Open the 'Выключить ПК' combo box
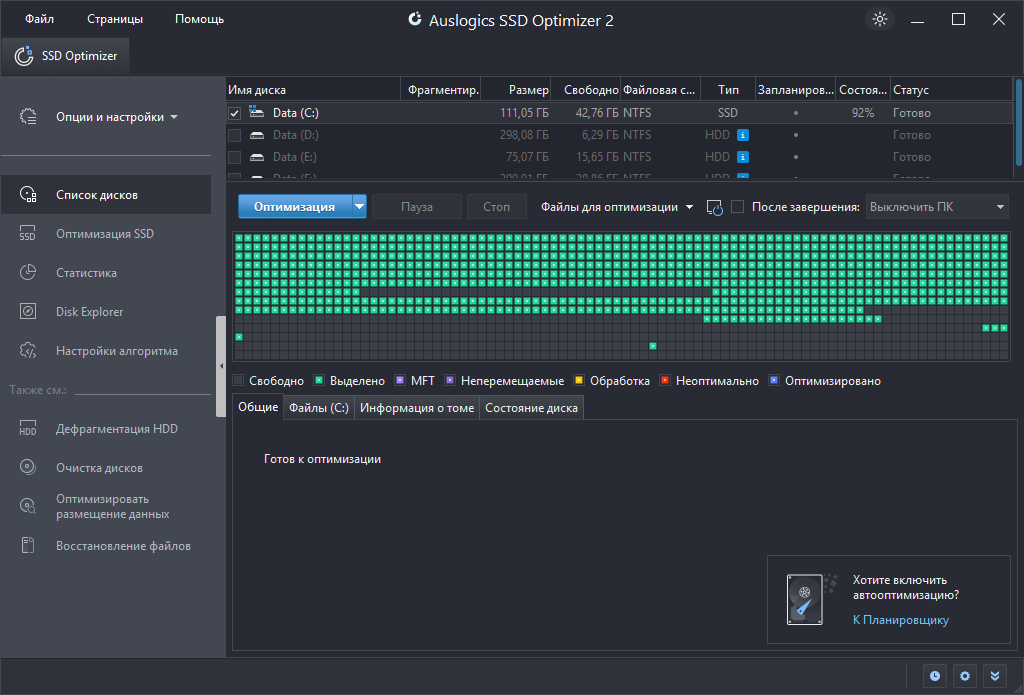Image resolution: width=1024 pixels, height=695 pixels. point(936,207)
